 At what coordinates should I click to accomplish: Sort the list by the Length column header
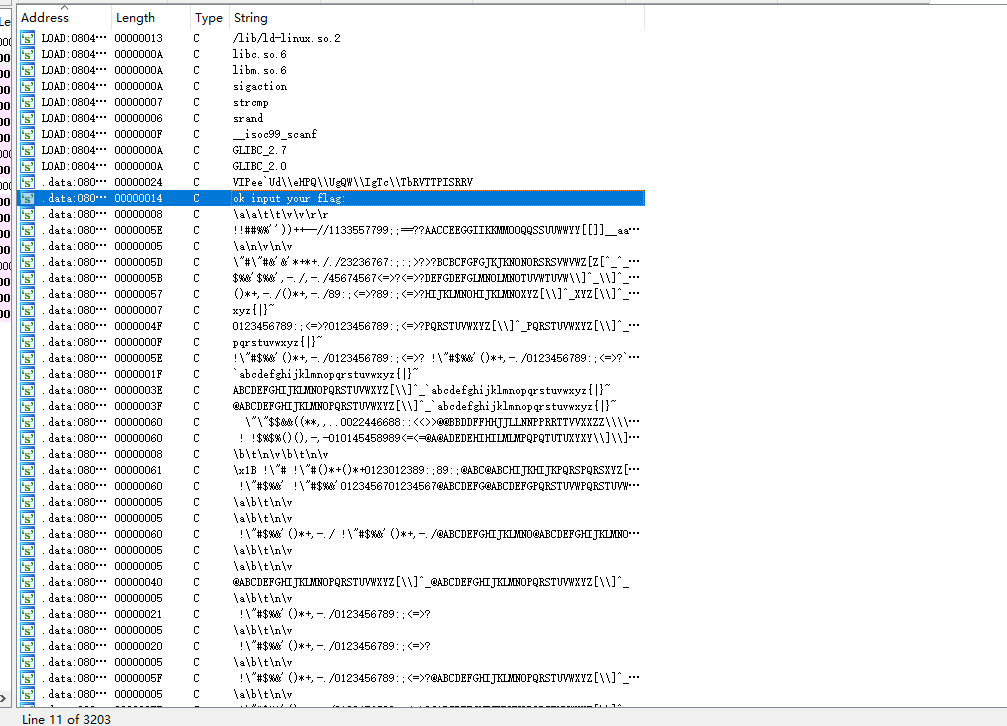pyautogui.click(x=135, y=18)
